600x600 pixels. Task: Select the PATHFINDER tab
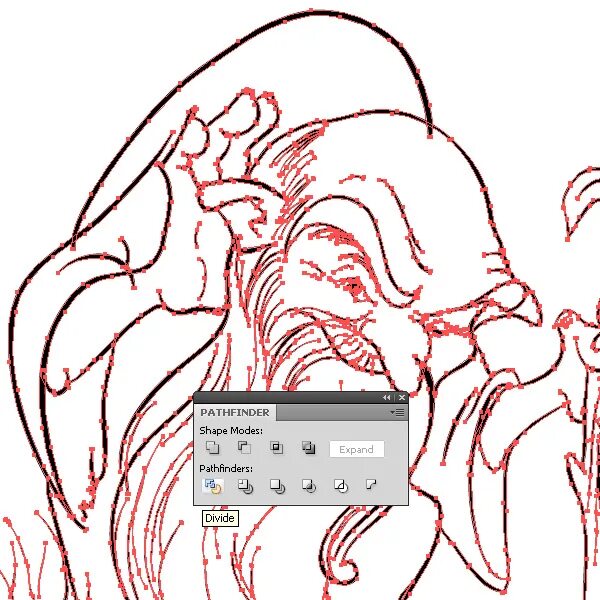235,412
